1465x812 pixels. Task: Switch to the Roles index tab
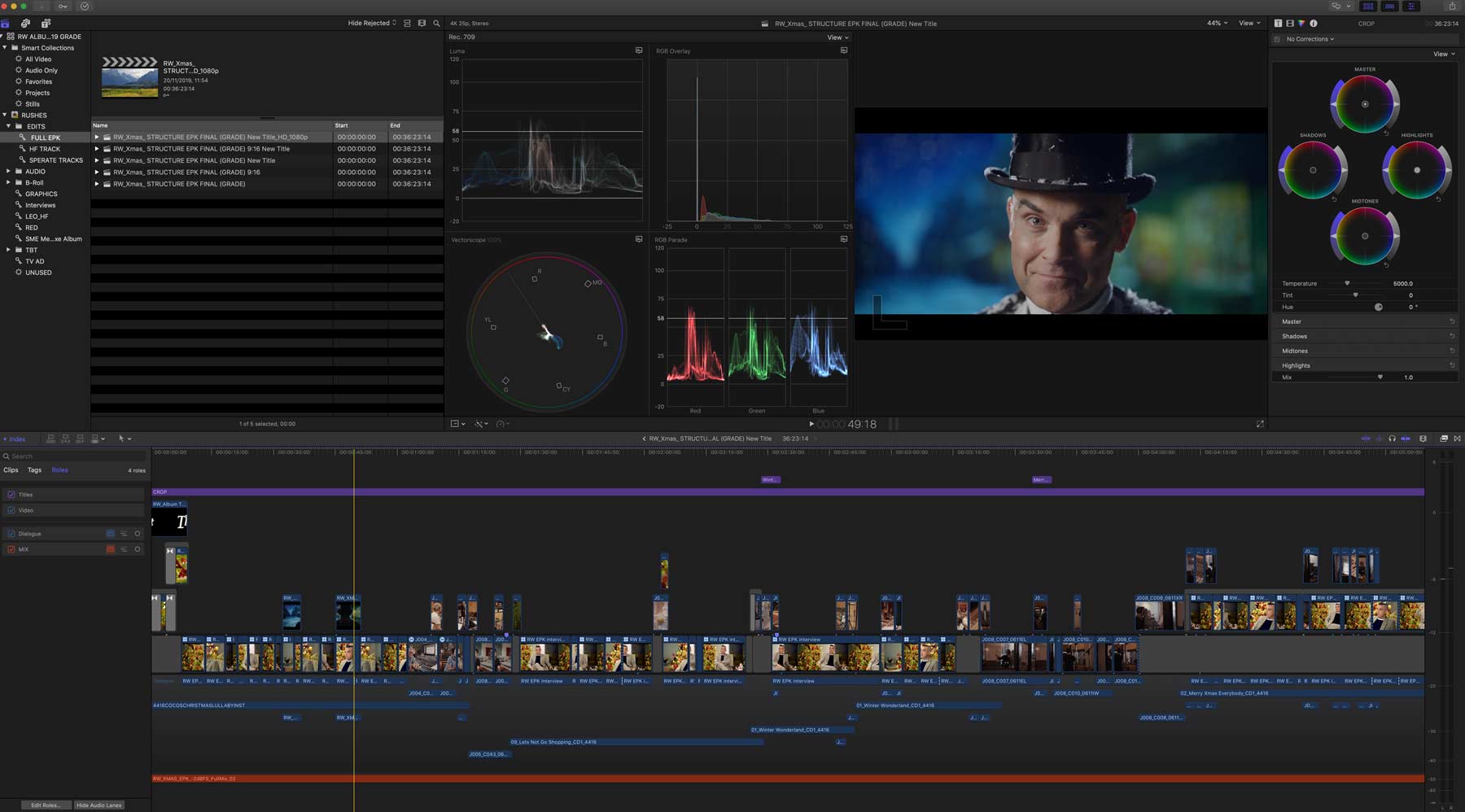(x=60, y=470)
